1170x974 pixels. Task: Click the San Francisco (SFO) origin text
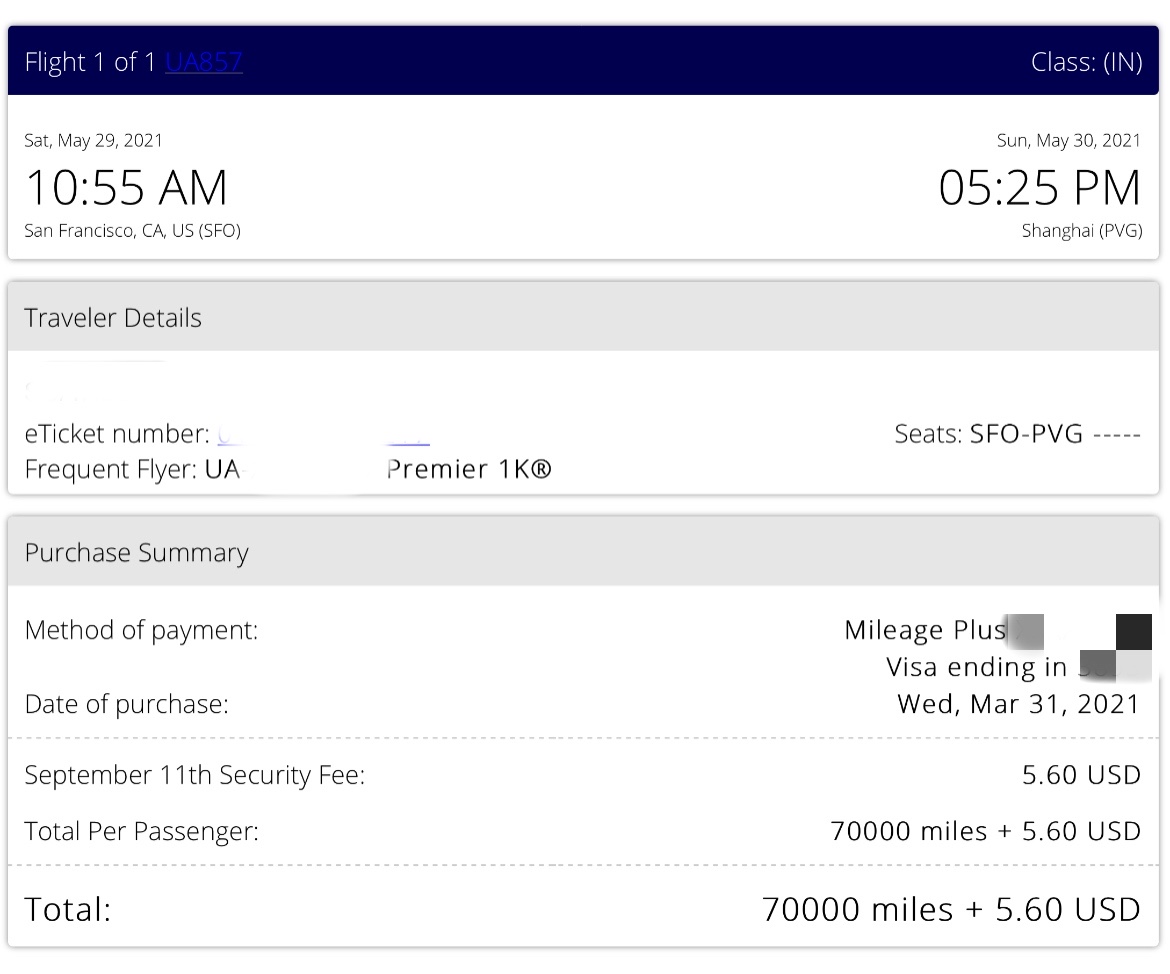click(132, 231)
